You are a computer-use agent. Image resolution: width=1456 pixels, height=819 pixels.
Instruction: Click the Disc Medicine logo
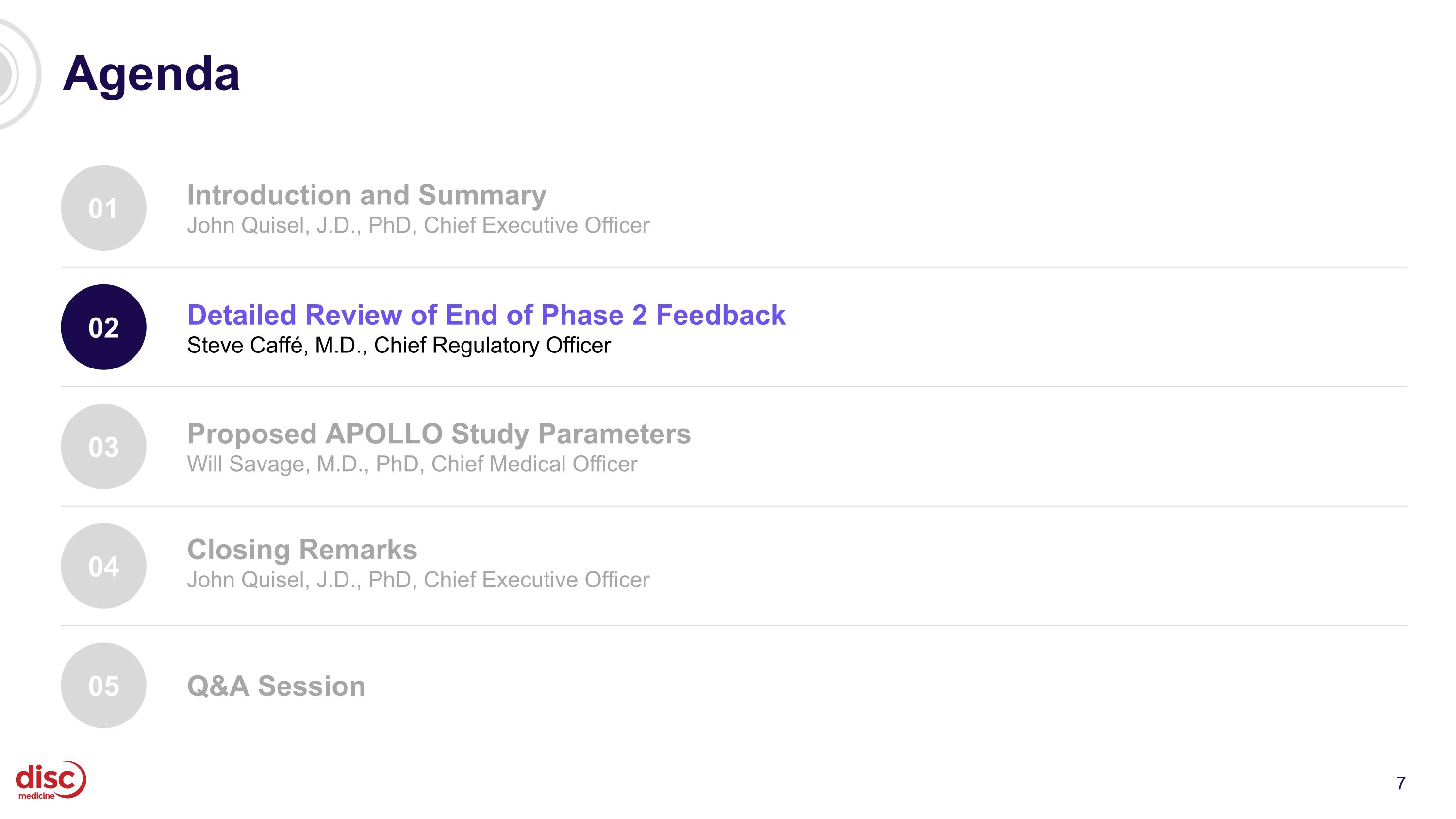51,780
